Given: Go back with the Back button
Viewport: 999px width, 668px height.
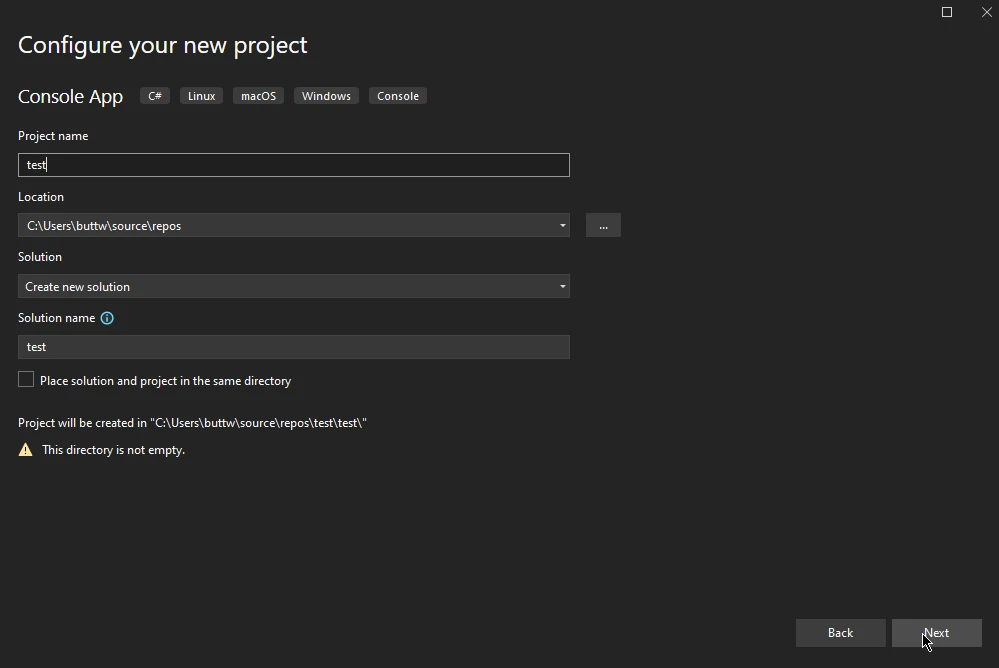Looking at the screenshot, I should (840, 633).
